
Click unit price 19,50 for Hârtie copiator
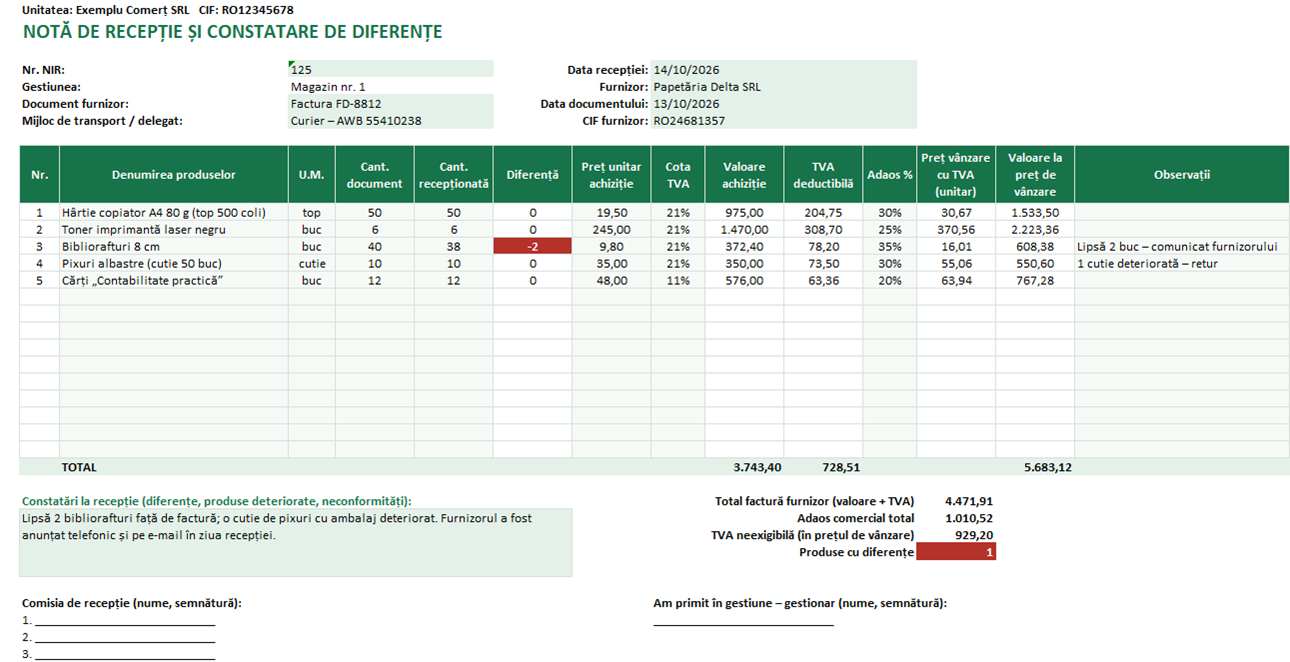tap(611, 213)
